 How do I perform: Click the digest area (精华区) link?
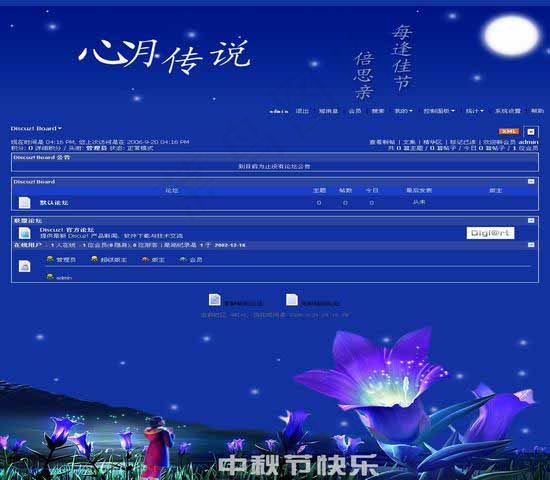(432, 142)
